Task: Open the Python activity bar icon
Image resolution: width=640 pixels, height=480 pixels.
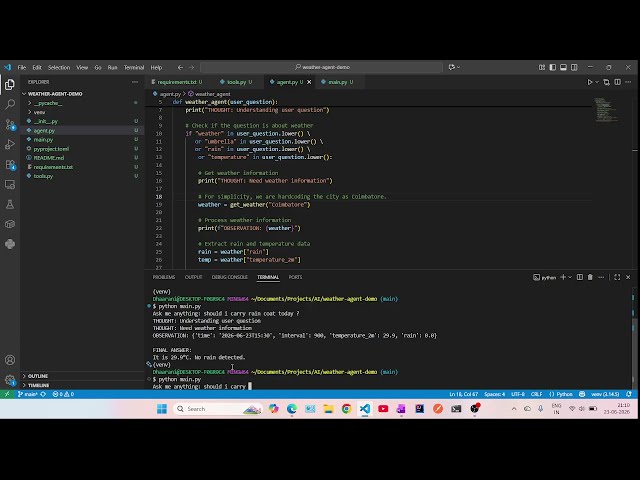Action: [x=10, y=244]
